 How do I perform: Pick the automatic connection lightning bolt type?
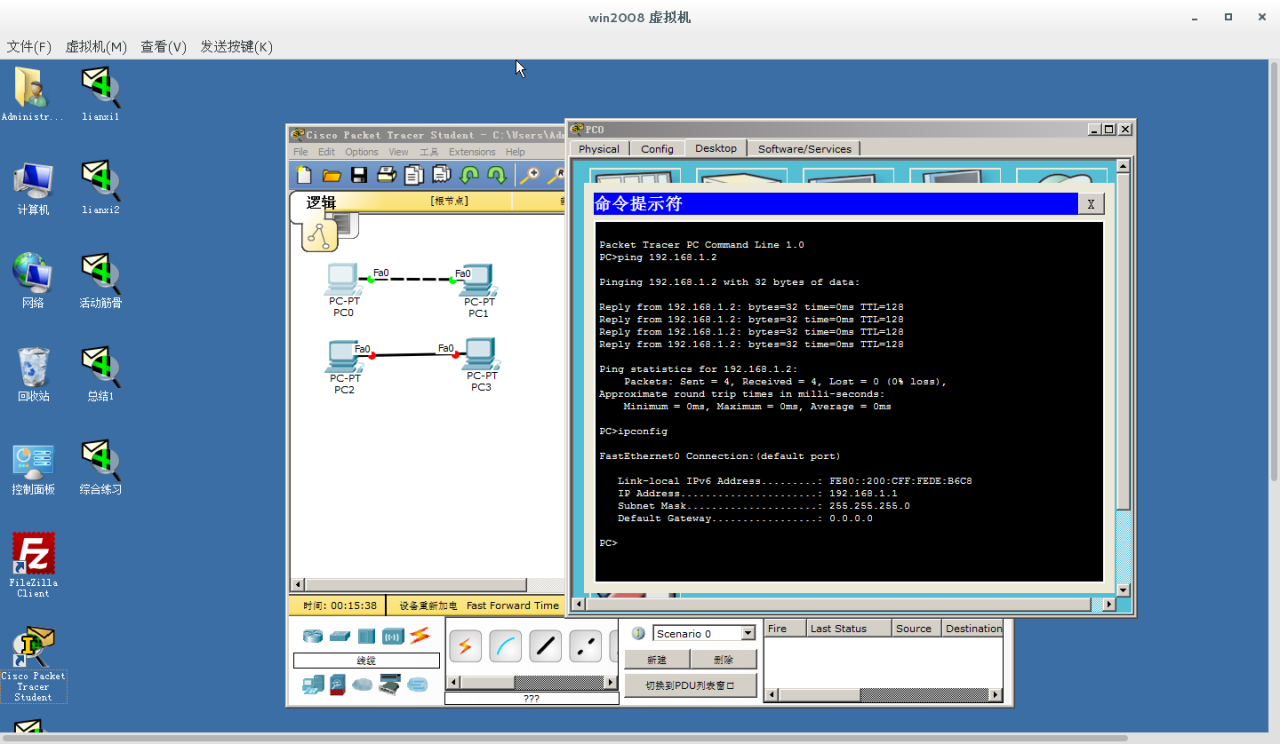465,647
